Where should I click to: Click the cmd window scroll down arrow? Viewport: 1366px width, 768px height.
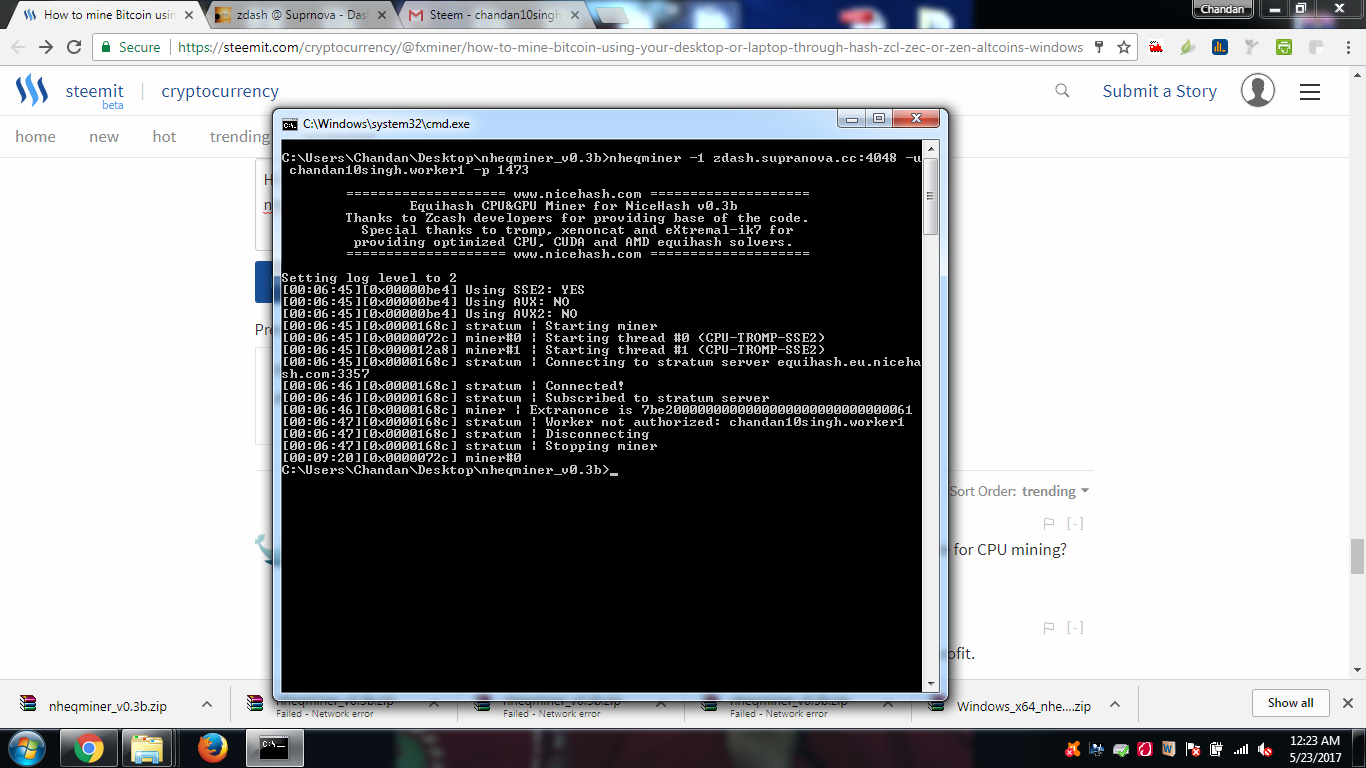pyautogui.click(x=931, y=684)
